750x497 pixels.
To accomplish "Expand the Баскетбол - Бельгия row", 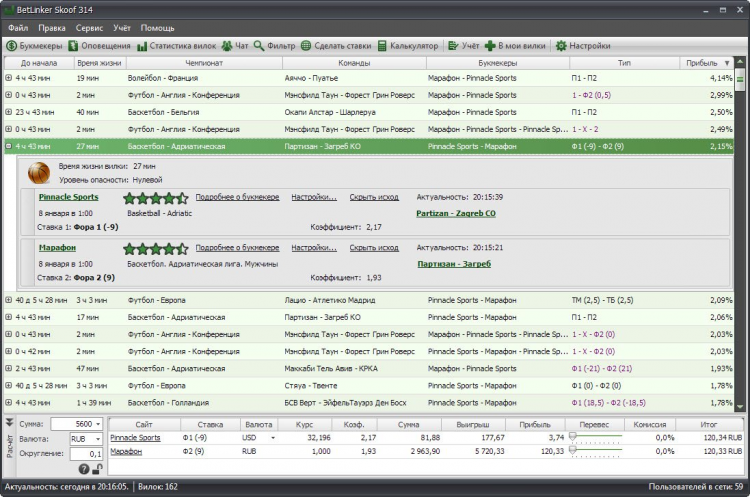I will click(x=8, y=112).
